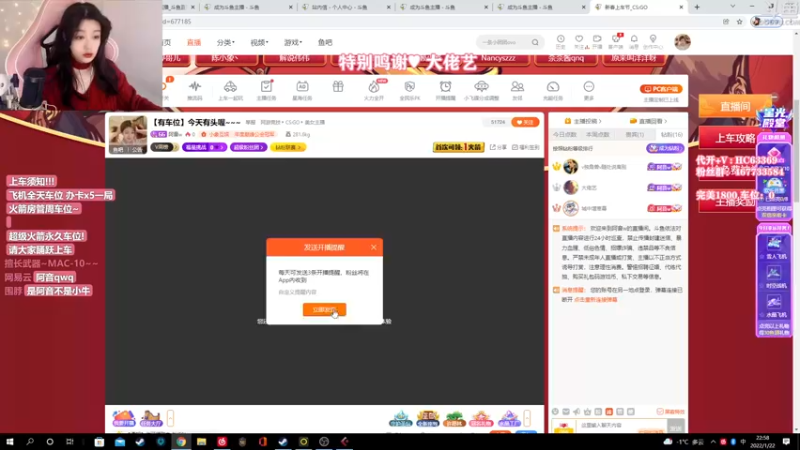The height and width of the screenshot is (450, 800).
Task: Expand the 游戏 dropdown in navigation
Action: [x=293, y=42]
